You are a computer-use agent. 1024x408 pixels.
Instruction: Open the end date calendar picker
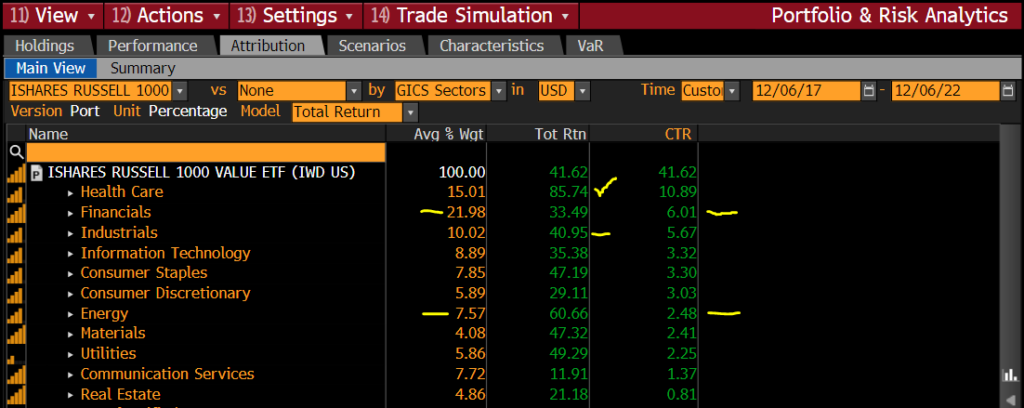click(x=1008, y=91)
